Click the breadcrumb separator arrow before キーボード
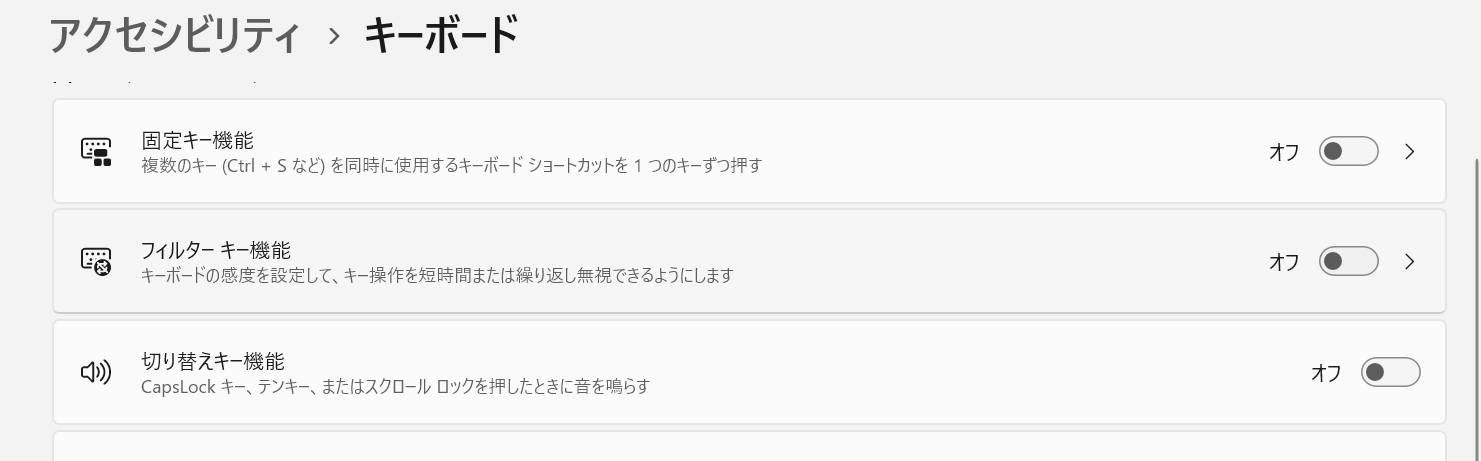This screenshot has width=1481, height=461. point(334,37)
